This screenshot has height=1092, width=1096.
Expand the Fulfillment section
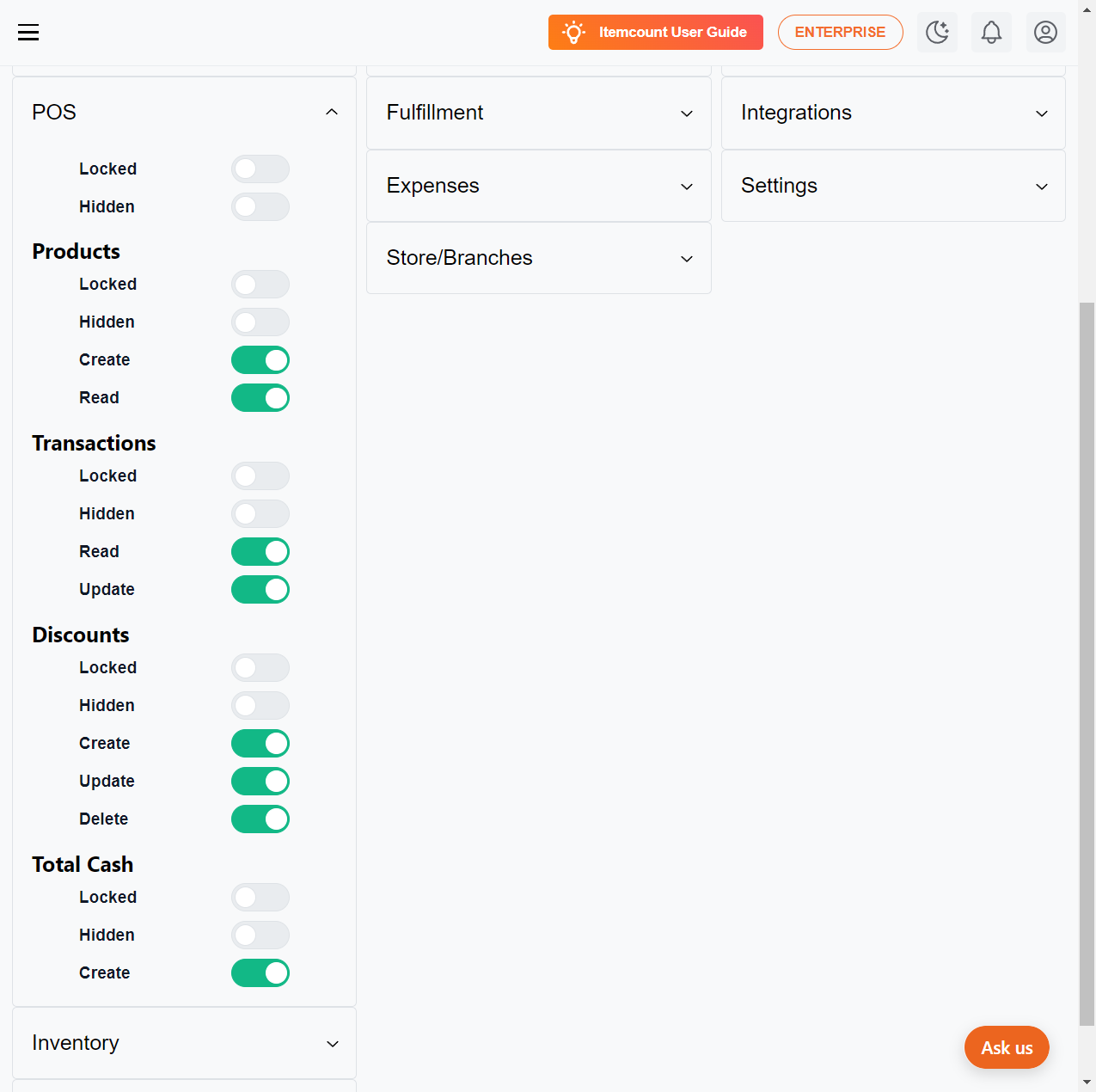click(539, 113)
